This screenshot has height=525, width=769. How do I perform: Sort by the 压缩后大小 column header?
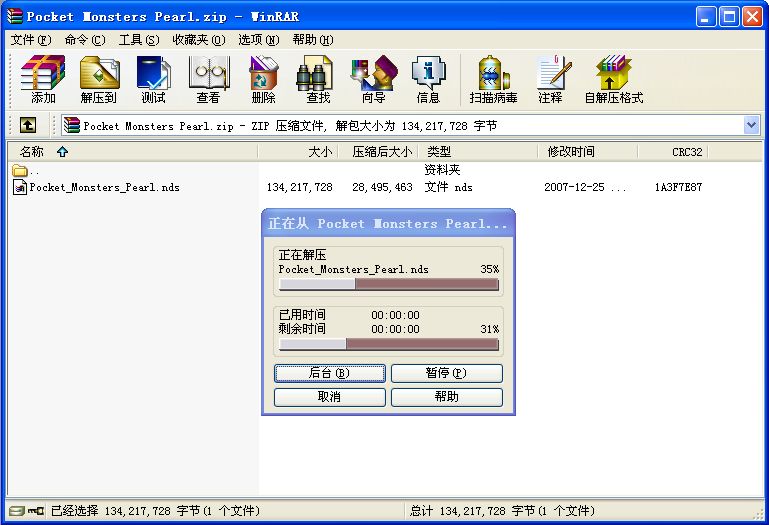tap(378, 152)
